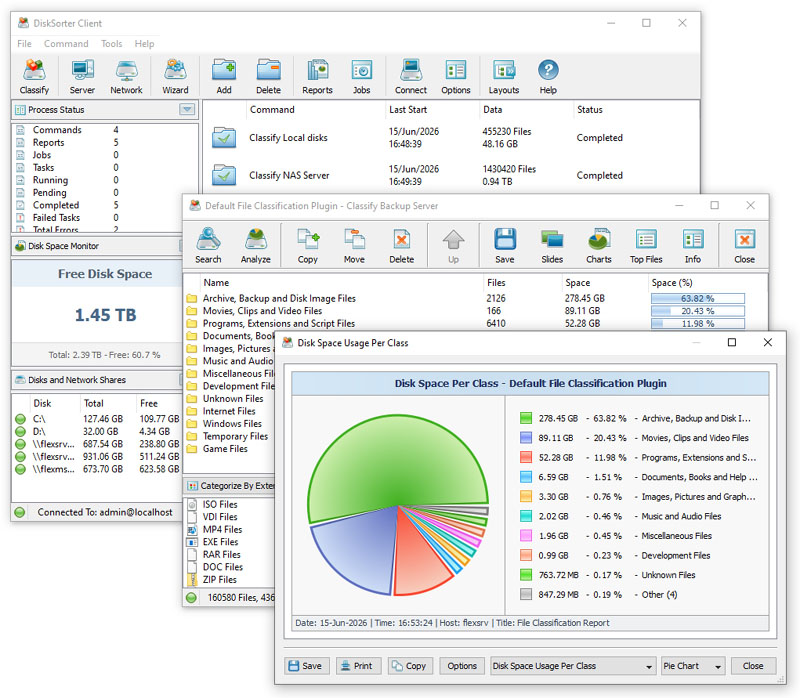This screenshot has height=698, width=800.
Task: Click the Add command icon
Action: pyautogui.click(x=224, y=77)
